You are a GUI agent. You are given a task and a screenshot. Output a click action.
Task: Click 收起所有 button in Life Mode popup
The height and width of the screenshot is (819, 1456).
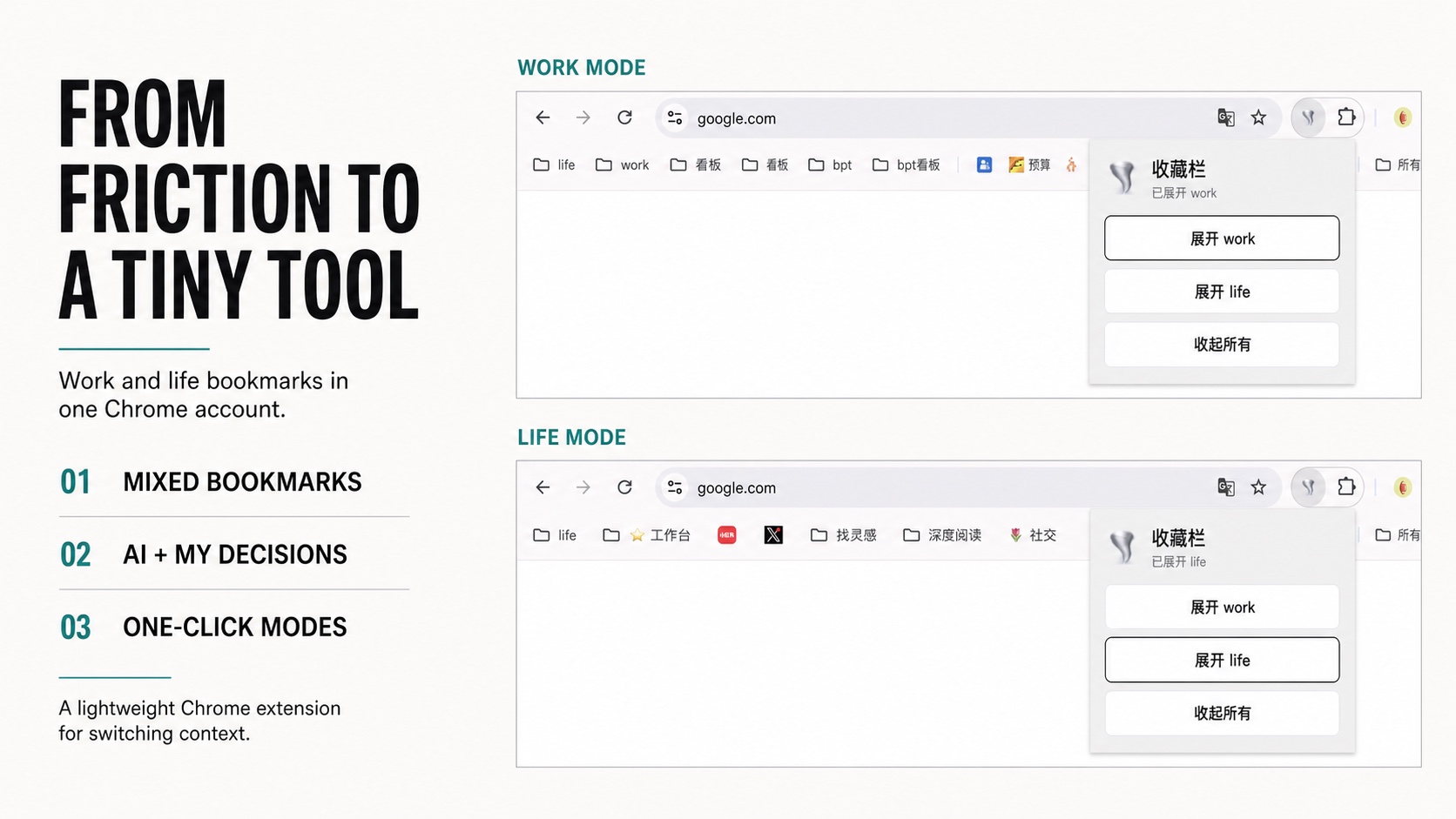coord(1222,714)
